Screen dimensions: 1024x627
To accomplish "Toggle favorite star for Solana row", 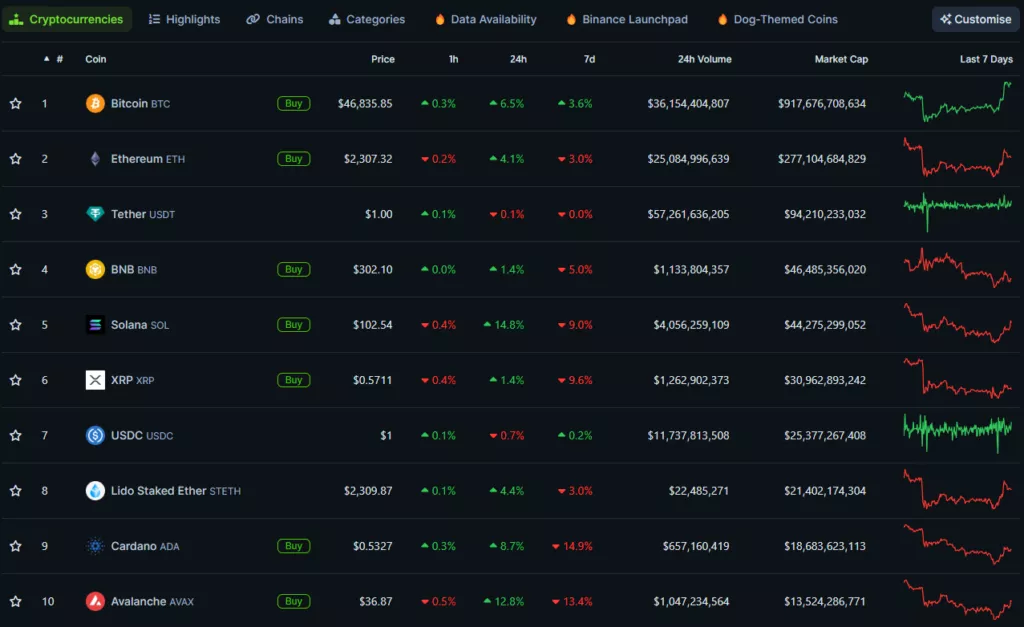I will pos(16,325).
